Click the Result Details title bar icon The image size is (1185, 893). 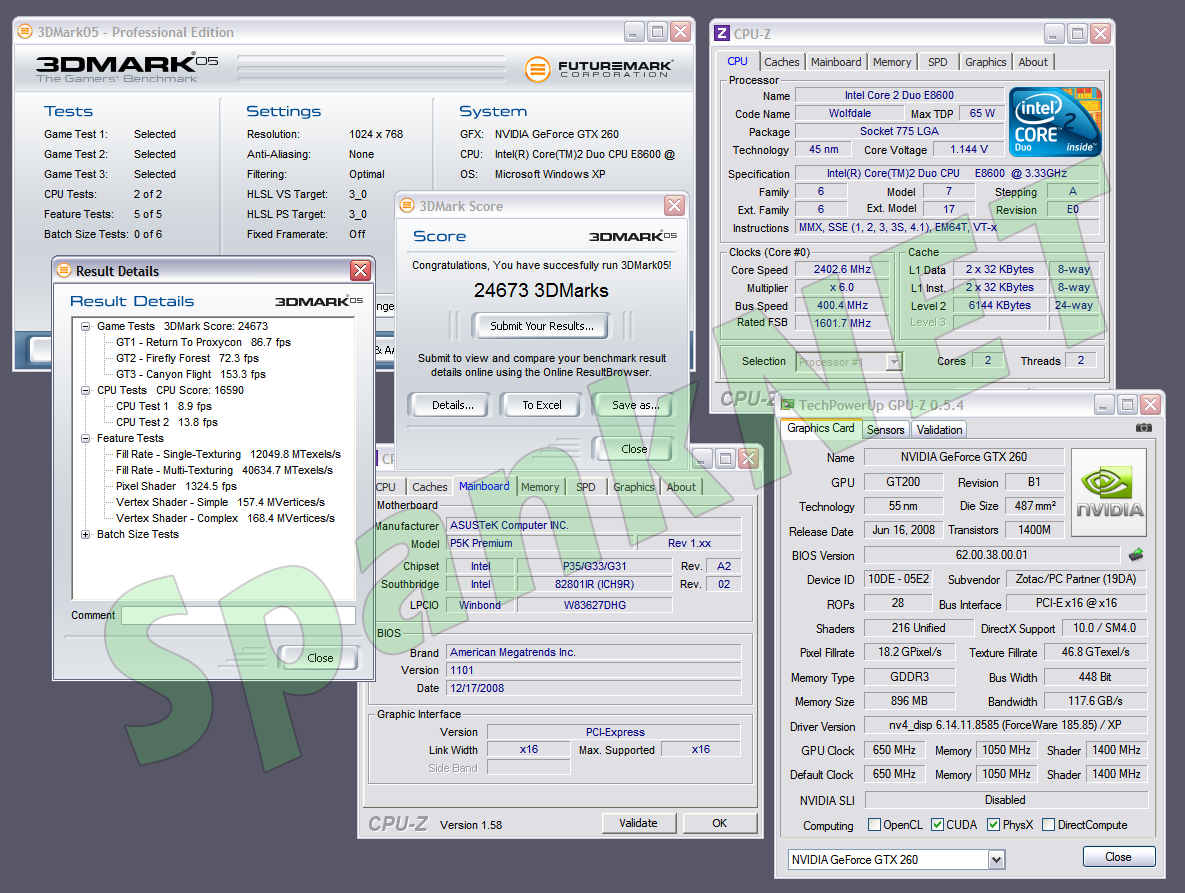pos(63,270)
